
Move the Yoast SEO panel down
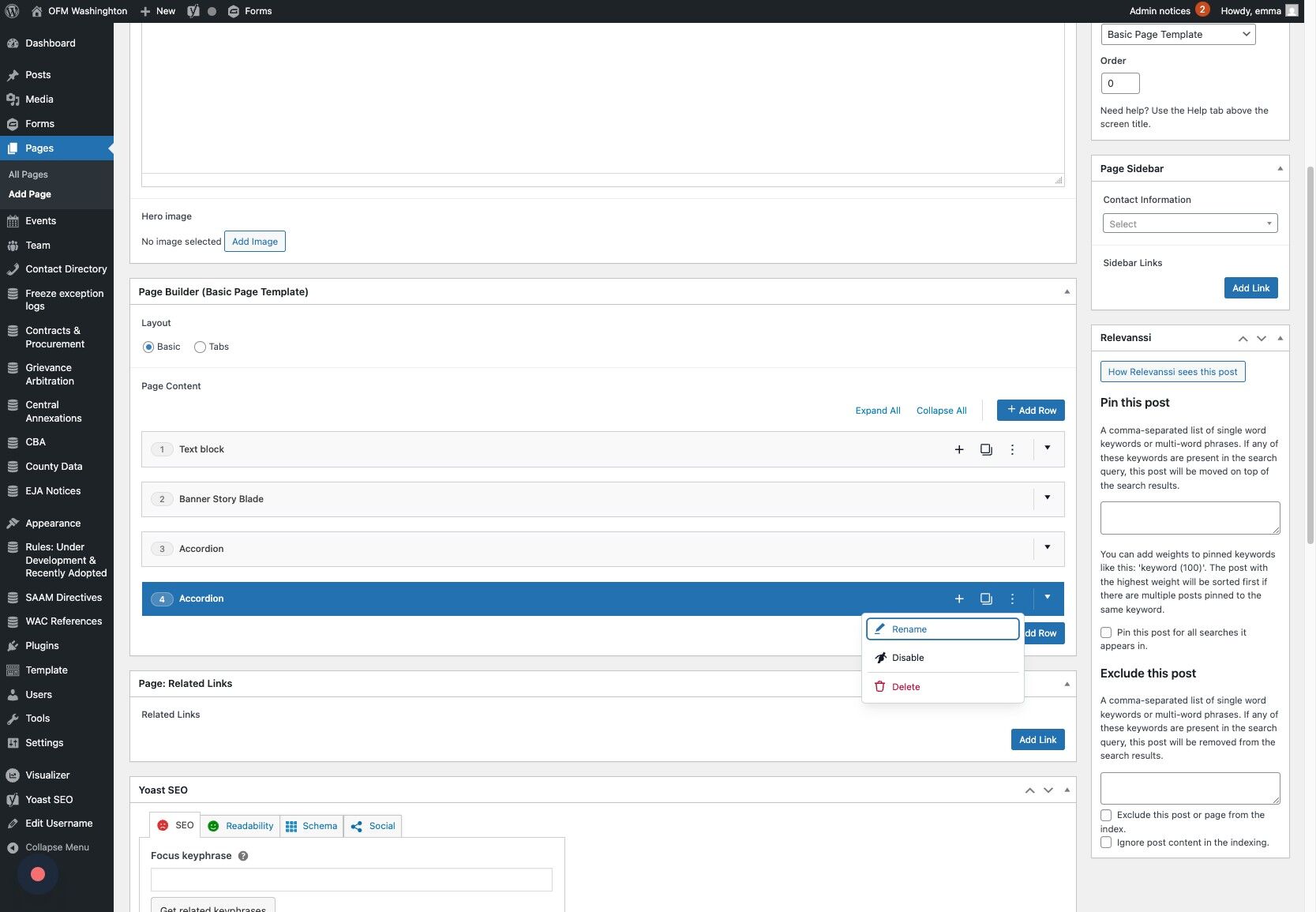pos(1048,790)
